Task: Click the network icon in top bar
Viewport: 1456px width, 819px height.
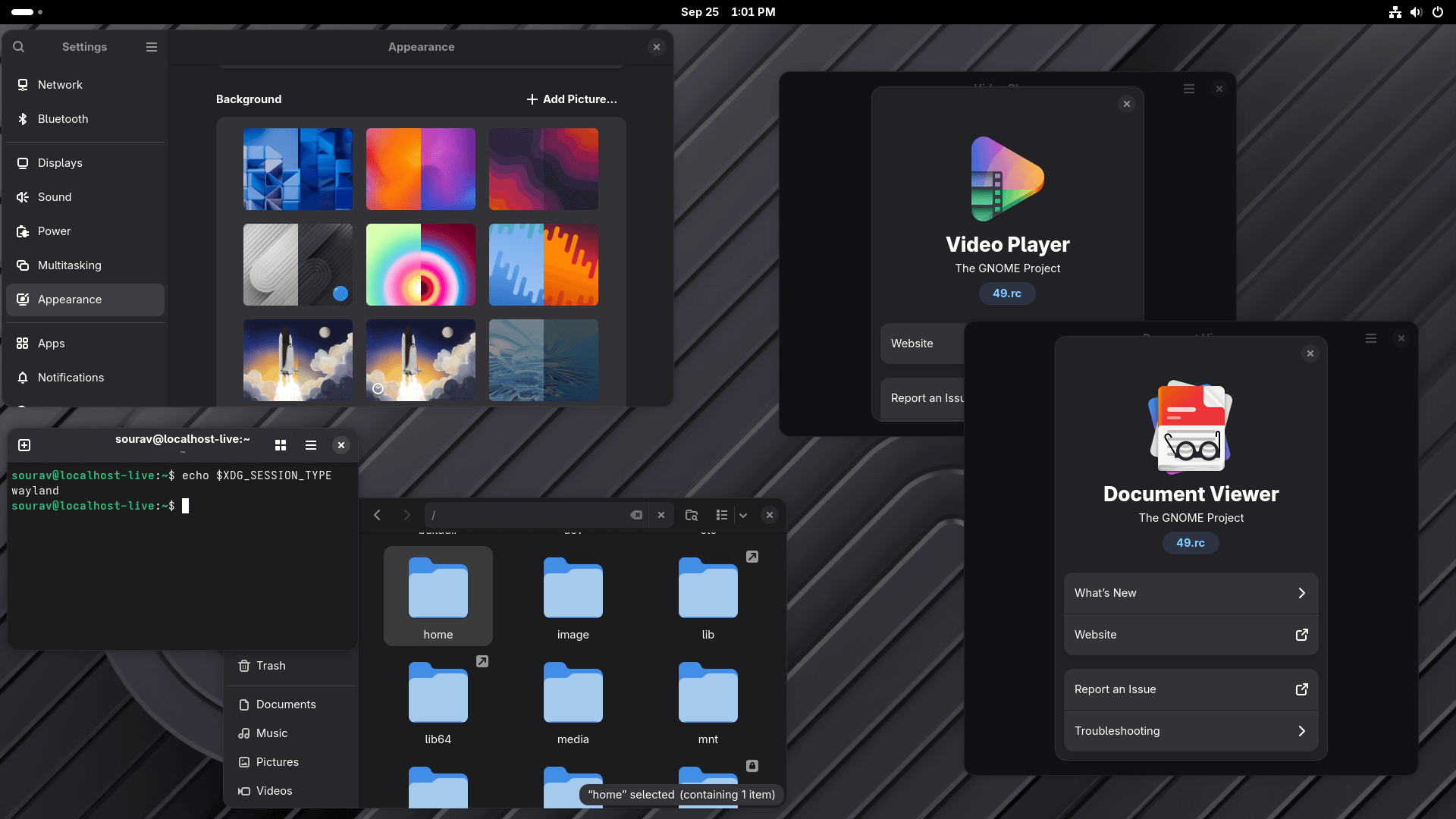Action: [x=1395, y=12]
